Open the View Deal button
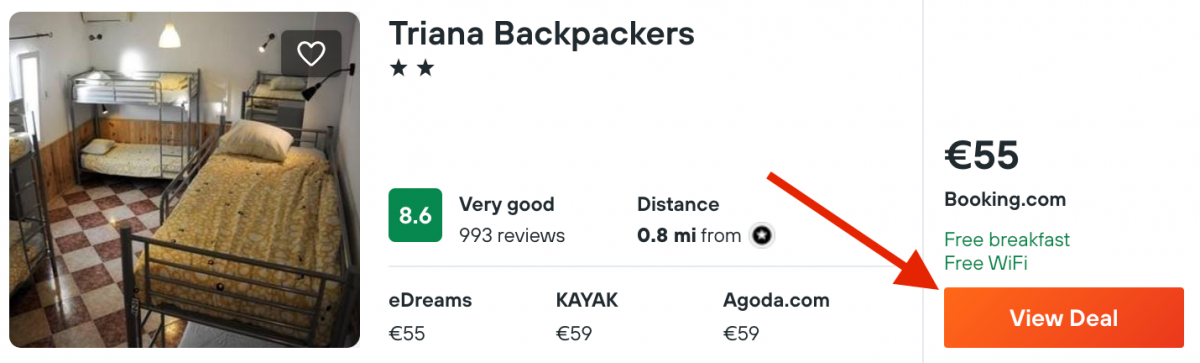Image resolution: width=1200 pixels, height=363 pixels. 1063,318
